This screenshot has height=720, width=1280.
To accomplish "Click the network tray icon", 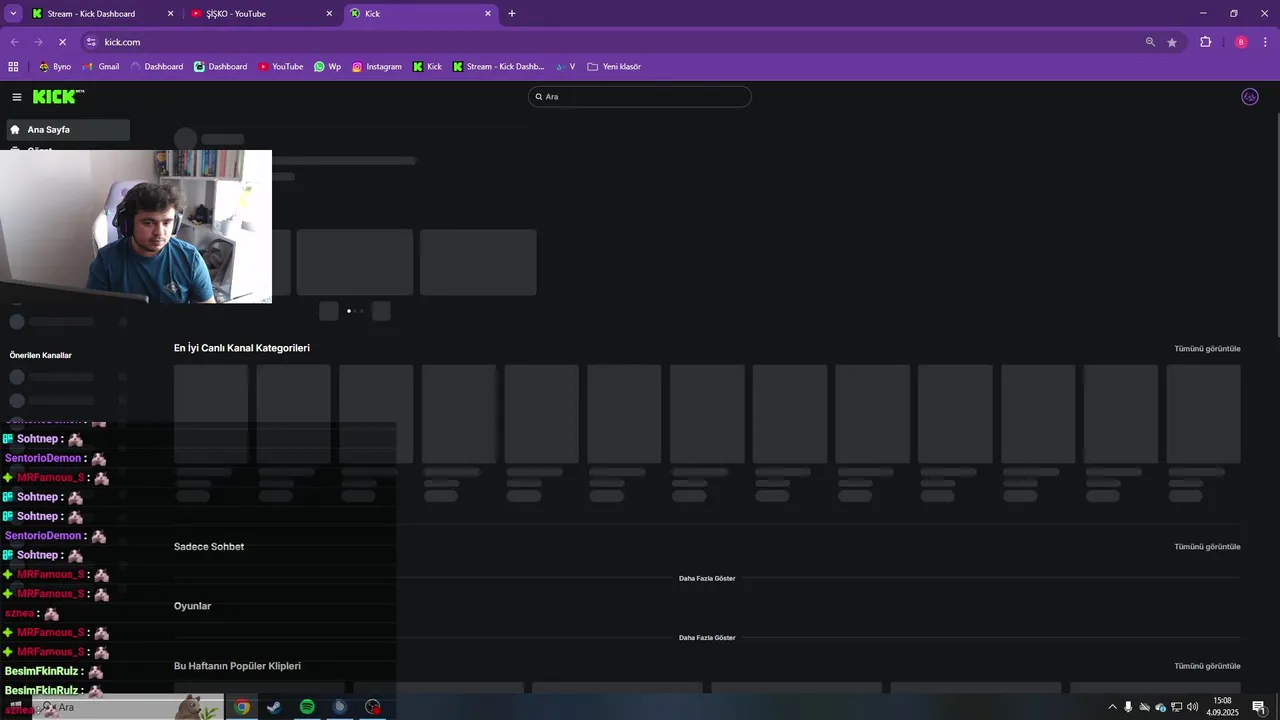I will pos(1176,707).
